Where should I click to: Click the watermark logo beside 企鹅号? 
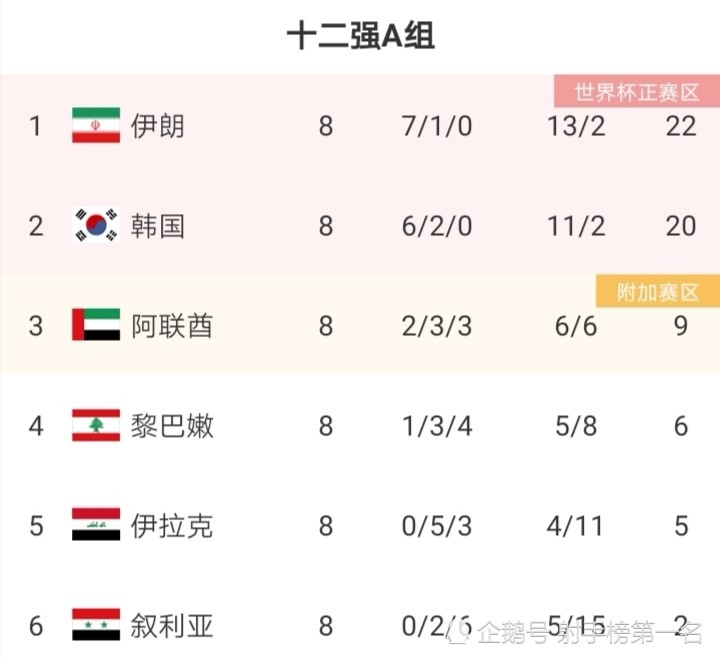coord(460,631)
